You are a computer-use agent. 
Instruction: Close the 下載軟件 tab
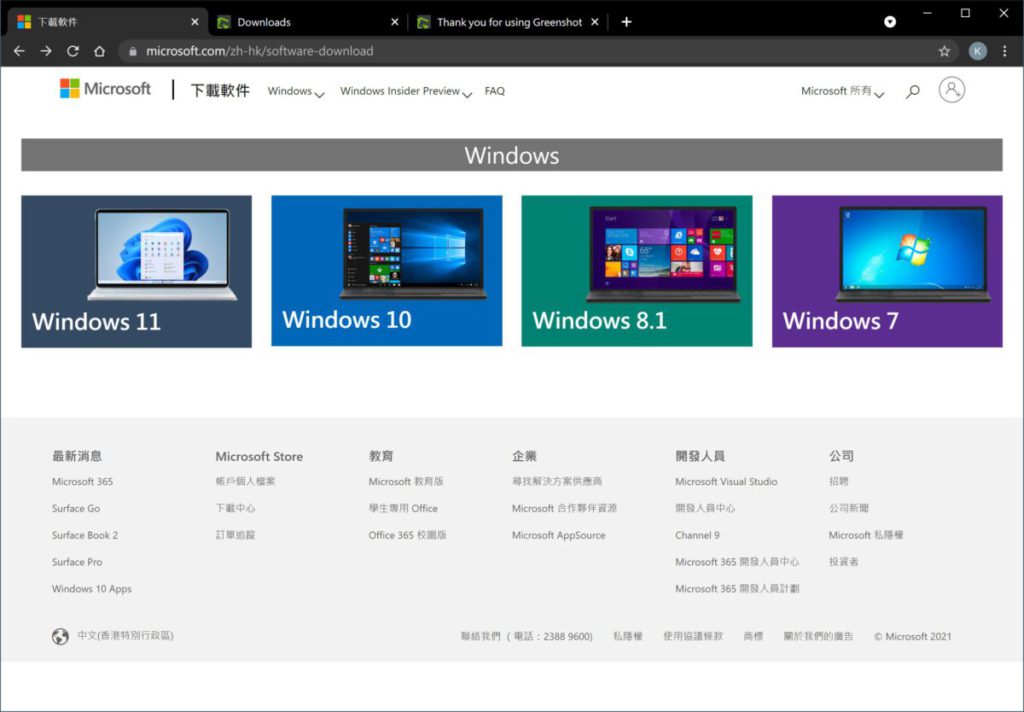pos(195,22)
